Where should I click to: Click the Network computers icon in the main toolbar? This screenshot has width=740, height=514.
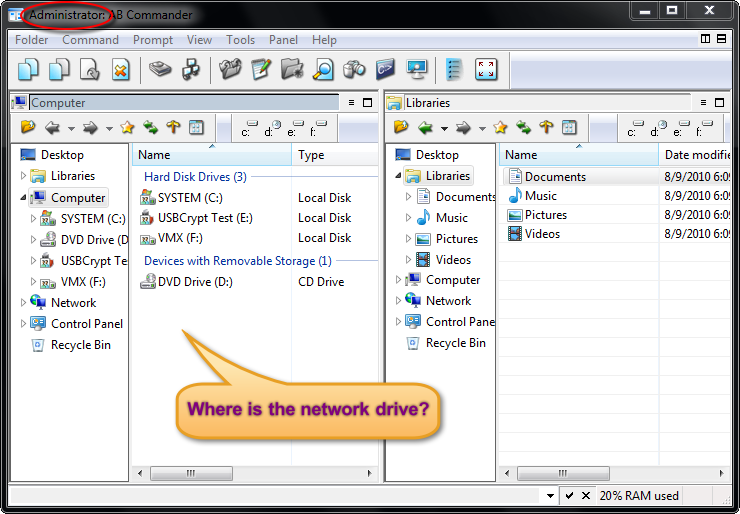point(191,70)
